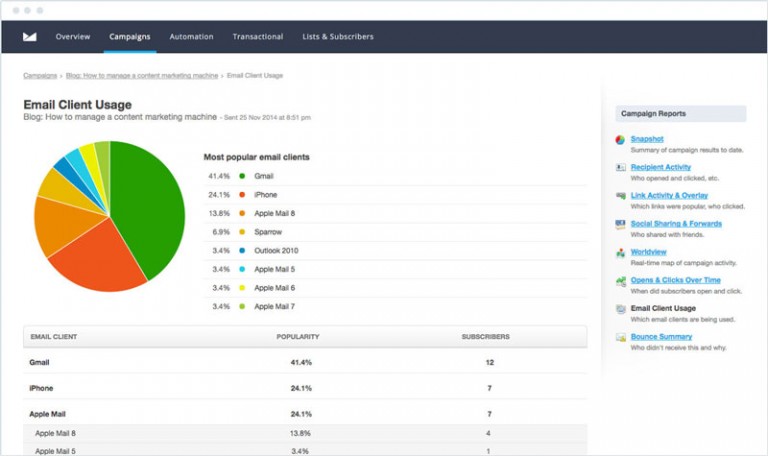Click Gmail's subscriber count 12
Image resolution: width=768 pixels, height=456 pixels.
pos(490,362)
